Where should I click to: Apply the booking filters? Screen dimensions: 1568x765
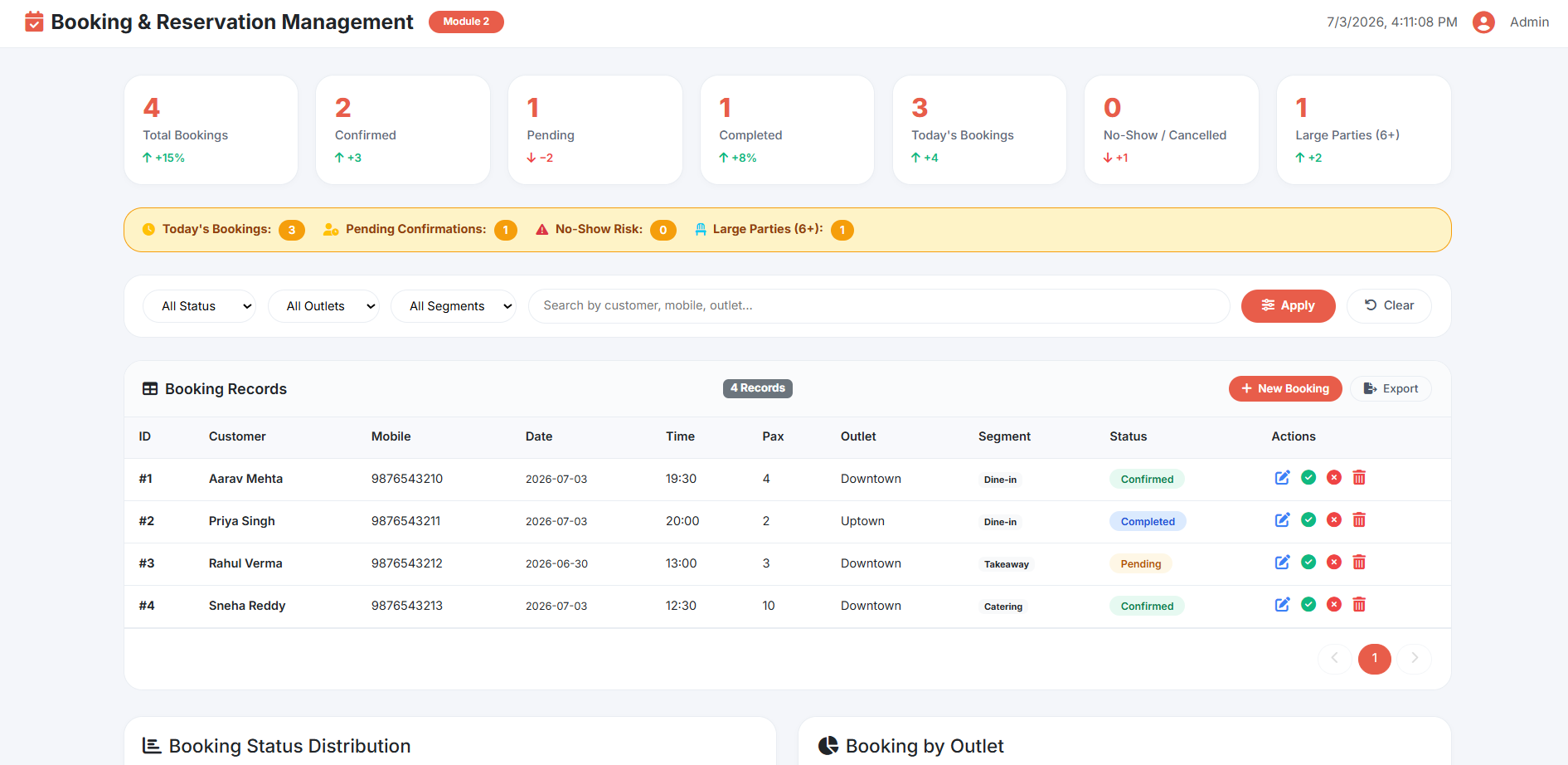point(1288,306)
